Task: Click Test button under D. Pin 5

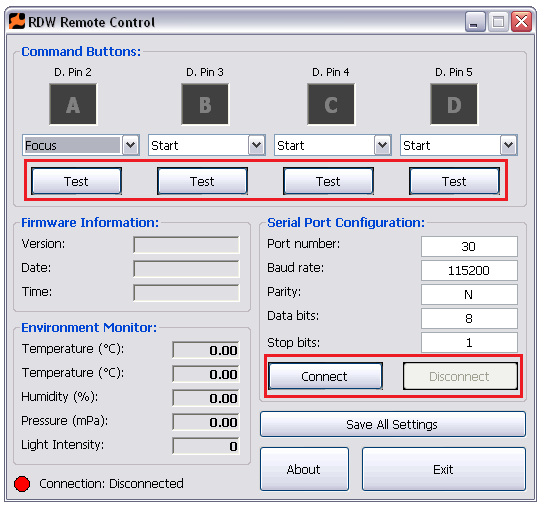Action: [x=454, y=181]
